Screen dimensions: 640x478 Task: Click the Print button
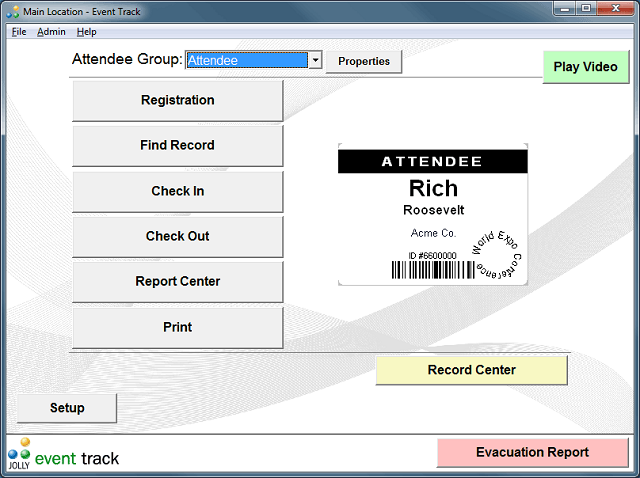tap(178, 327)
